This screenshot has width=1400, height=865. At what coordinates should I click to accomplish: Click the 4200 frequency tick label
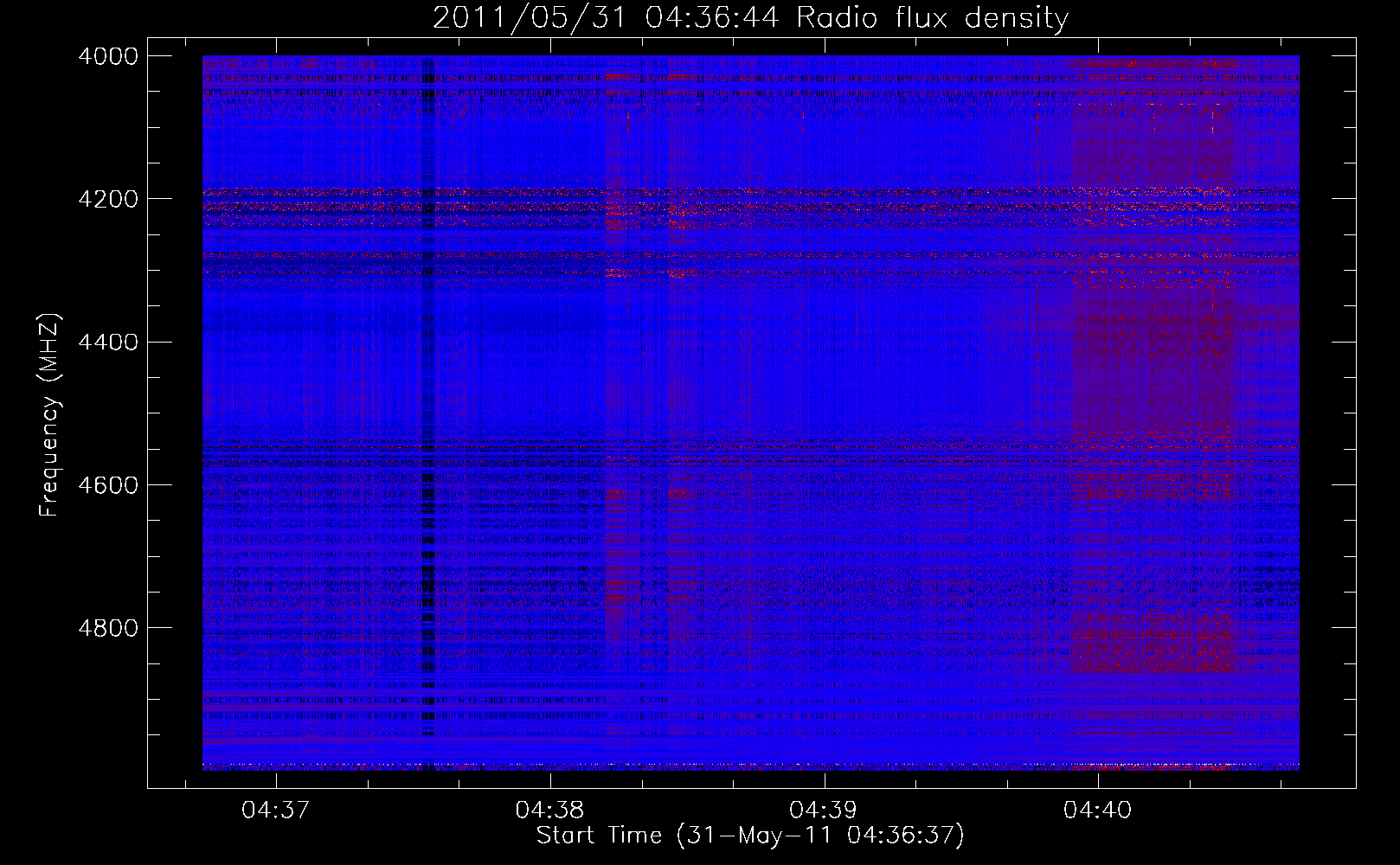click(108, 199)
